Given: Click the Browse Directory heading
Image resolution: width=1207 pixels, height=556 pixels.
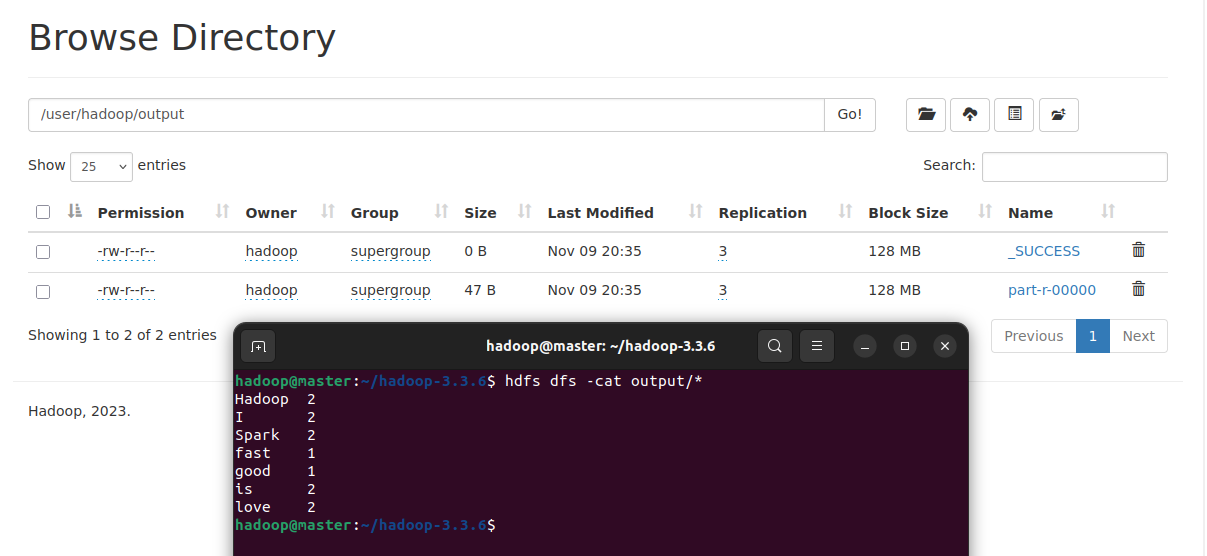Looking at the screenshot, I should [182, 38].
